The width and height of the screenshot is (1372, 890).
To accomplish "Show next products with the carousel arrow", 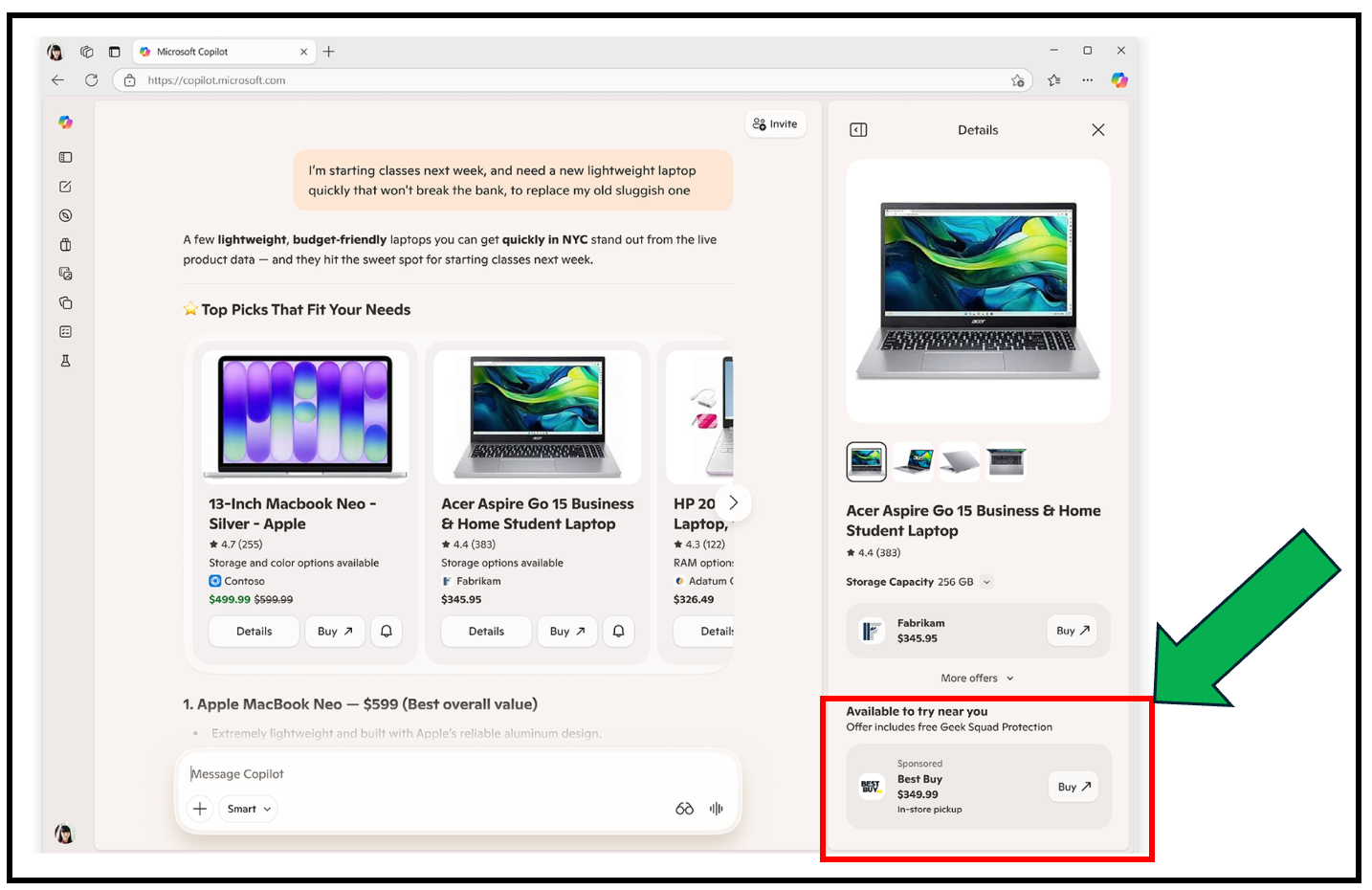I will 734,502.
